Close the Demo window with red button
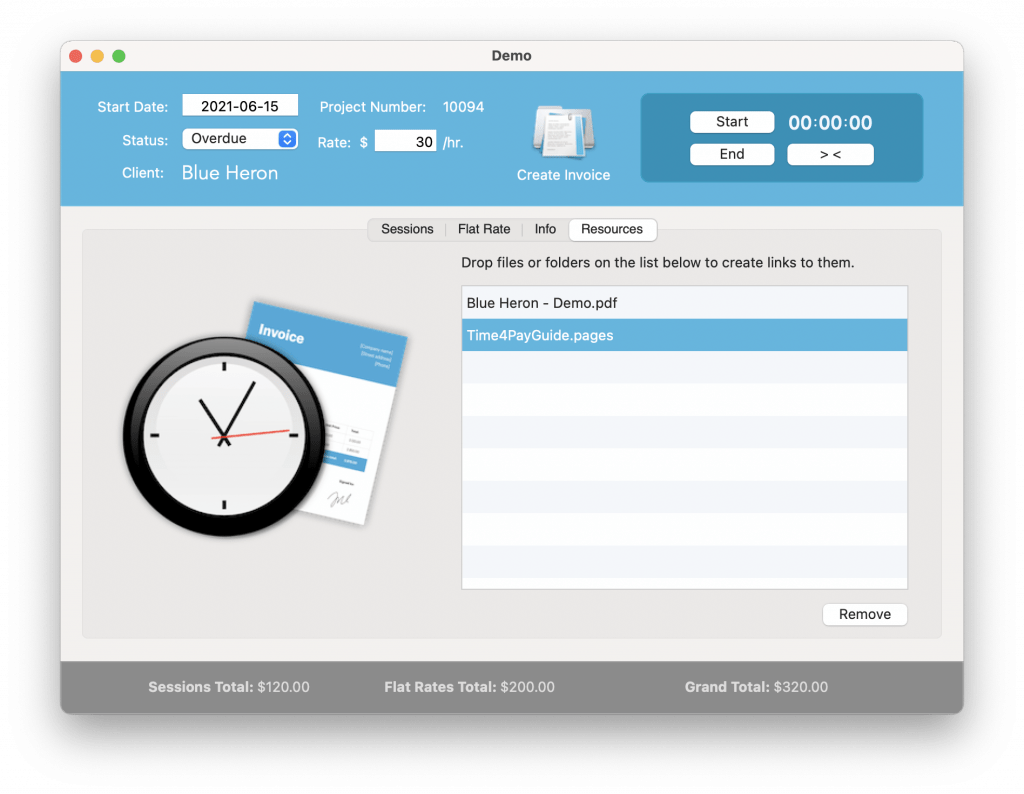1024x794 pixels. (x=76, y=56)
